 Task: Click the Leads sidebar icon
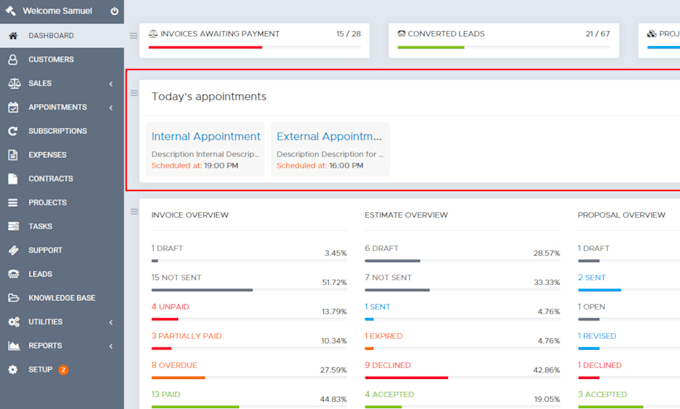[13, 274]
